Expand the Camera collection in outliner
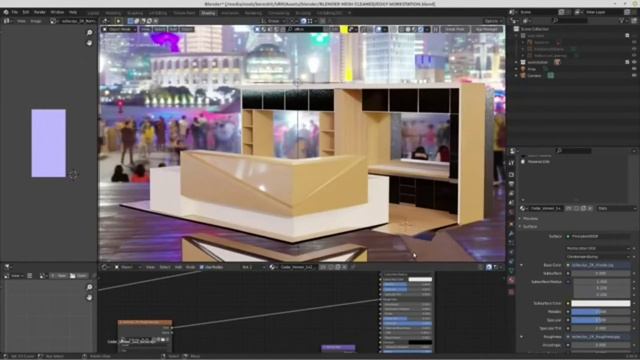This screenshot has height=360, width=640. click(516, 76)
